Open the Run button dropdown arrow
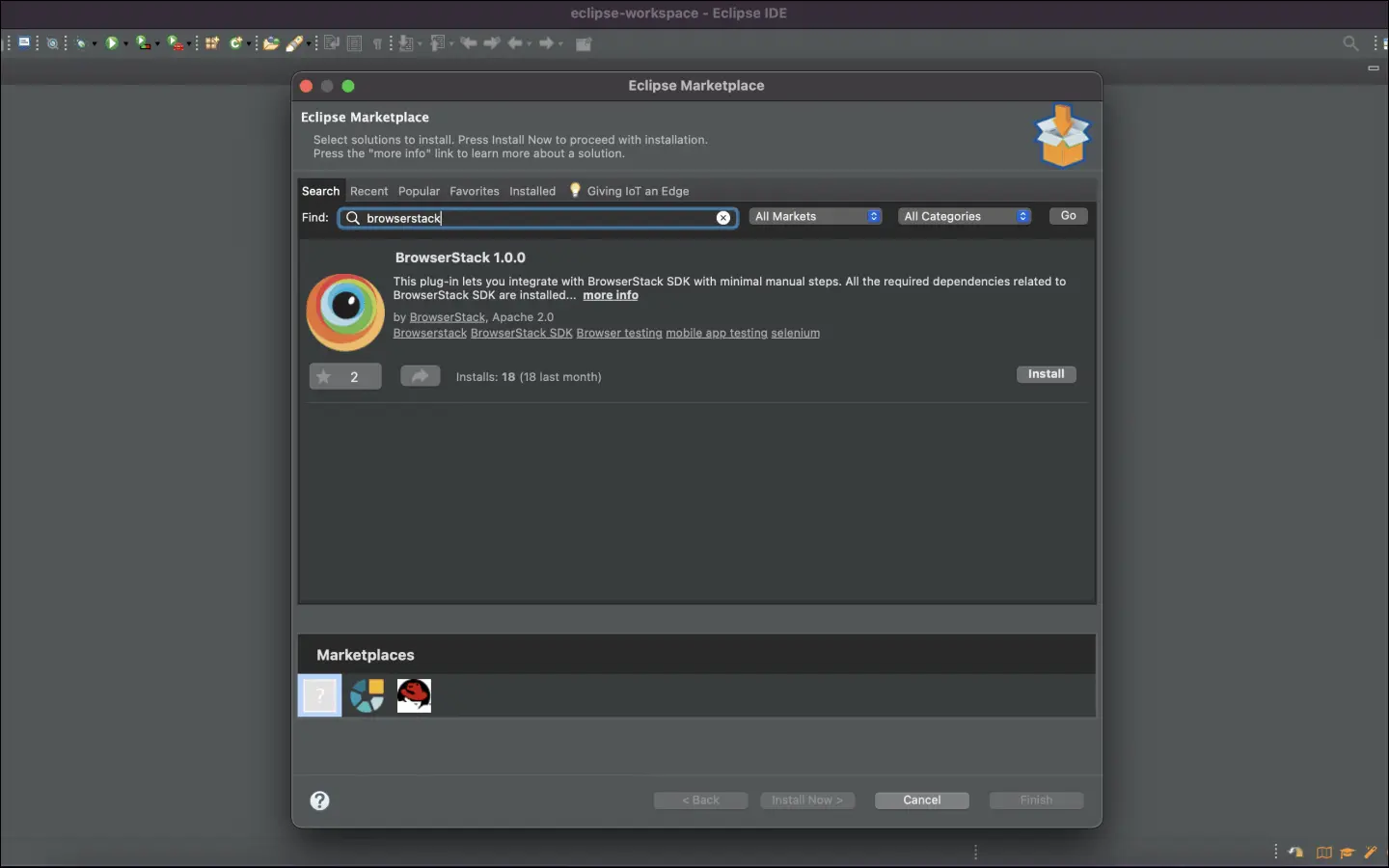This screenshot has width=1389, height=868. click(x=125, y=44)
